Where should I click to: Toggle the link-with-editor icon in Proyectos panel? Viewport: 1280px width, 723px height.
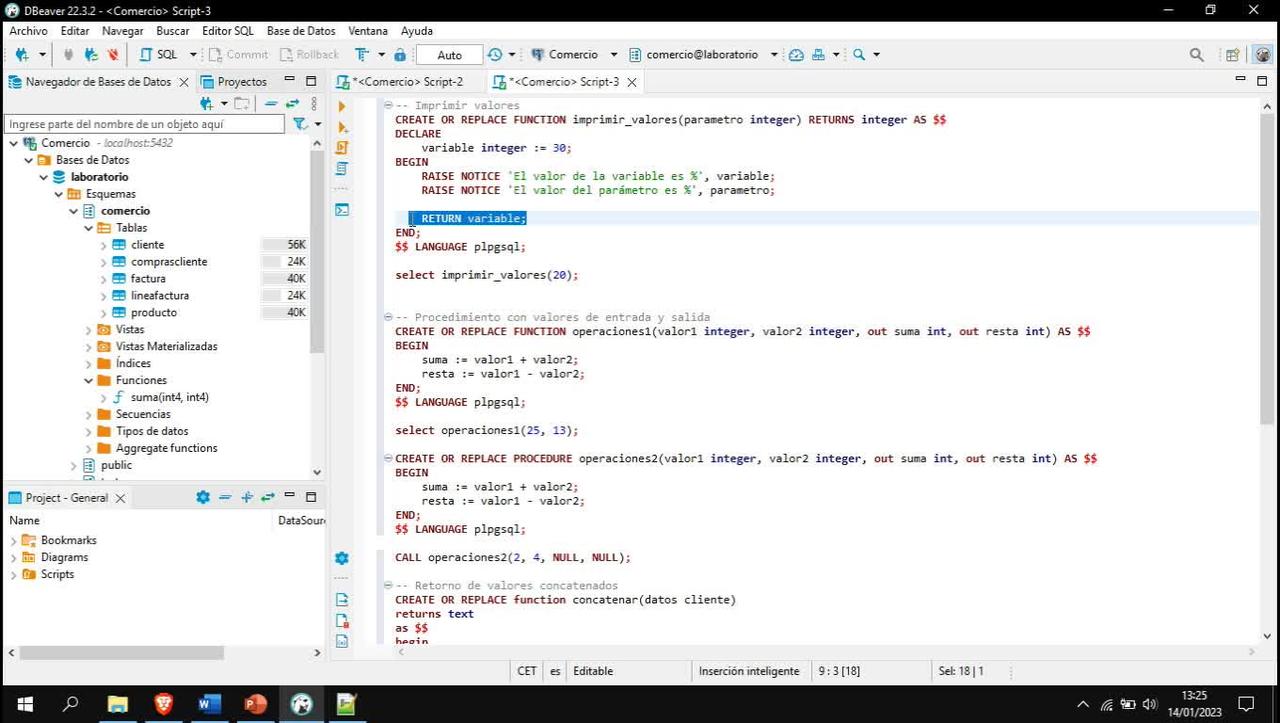[291, 103]
